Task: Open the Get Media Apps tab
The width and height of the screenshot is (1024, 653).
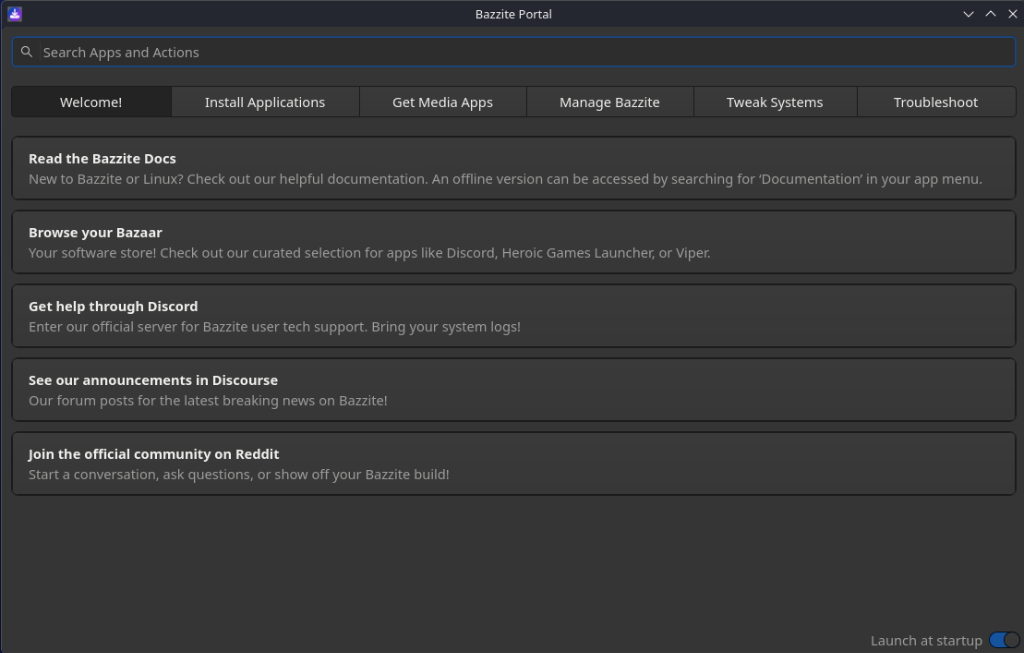Action: [442, 102]
